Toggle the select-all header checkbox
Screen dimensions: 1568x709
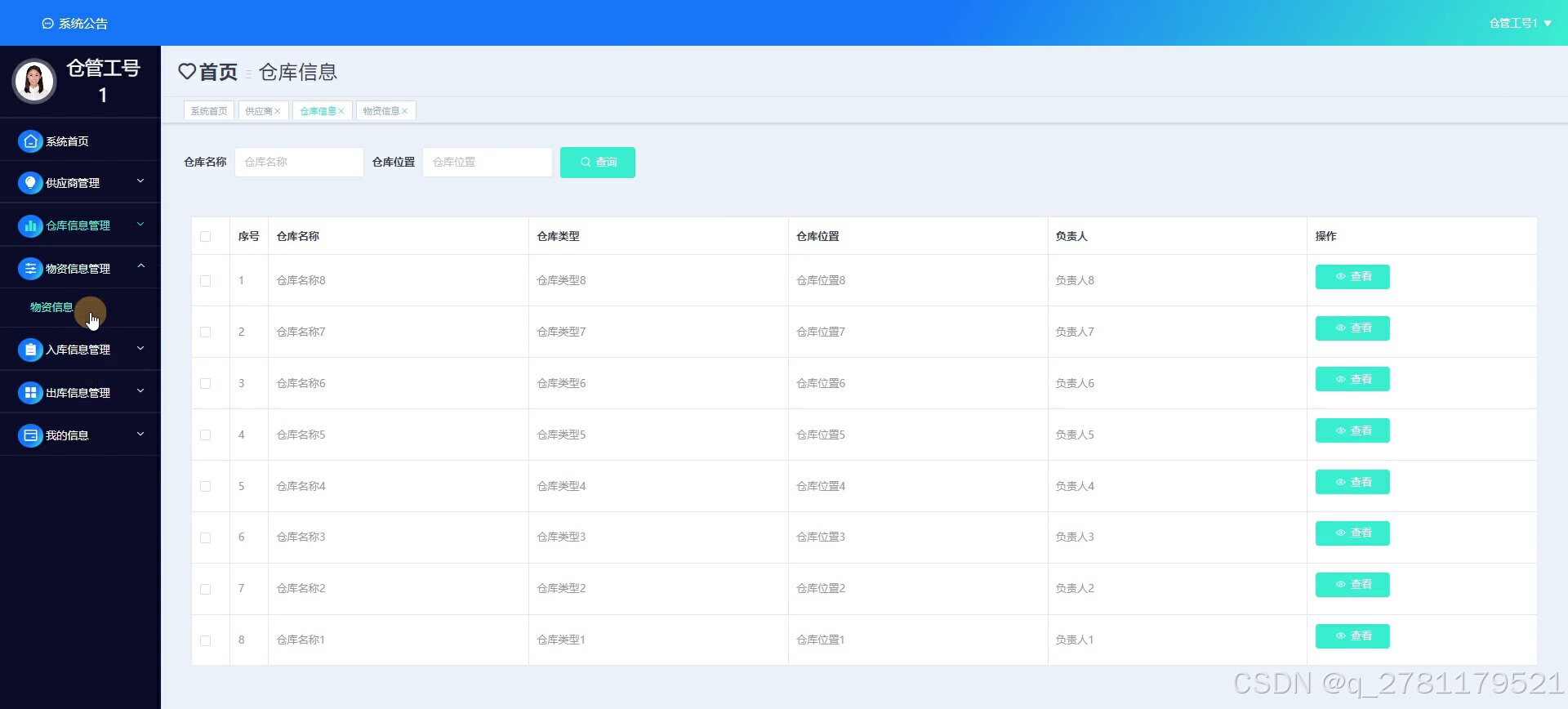point(206,237)
